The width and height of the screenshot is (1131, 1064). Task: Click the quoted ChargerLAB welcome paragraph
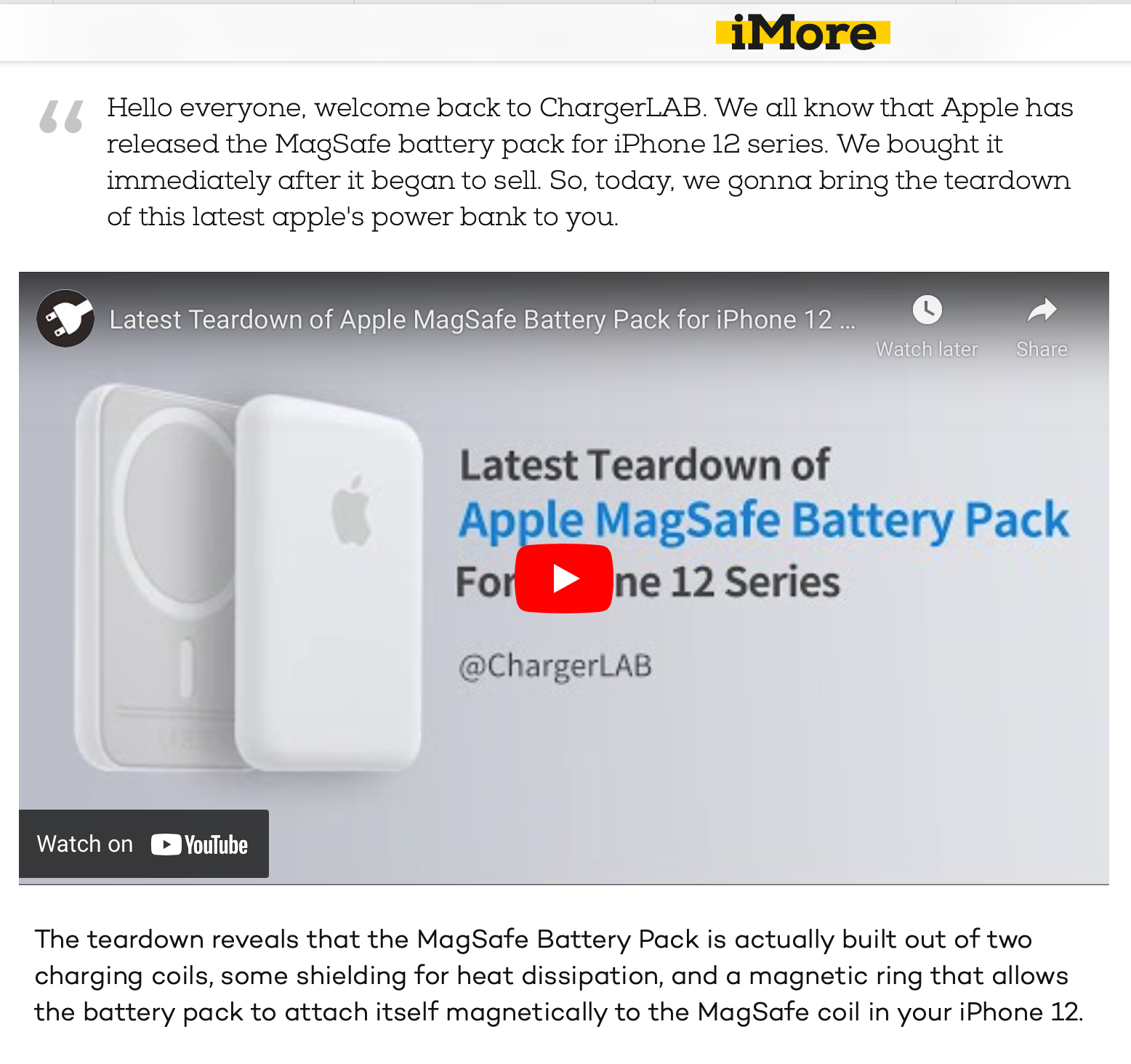click(x=589, y=162)
